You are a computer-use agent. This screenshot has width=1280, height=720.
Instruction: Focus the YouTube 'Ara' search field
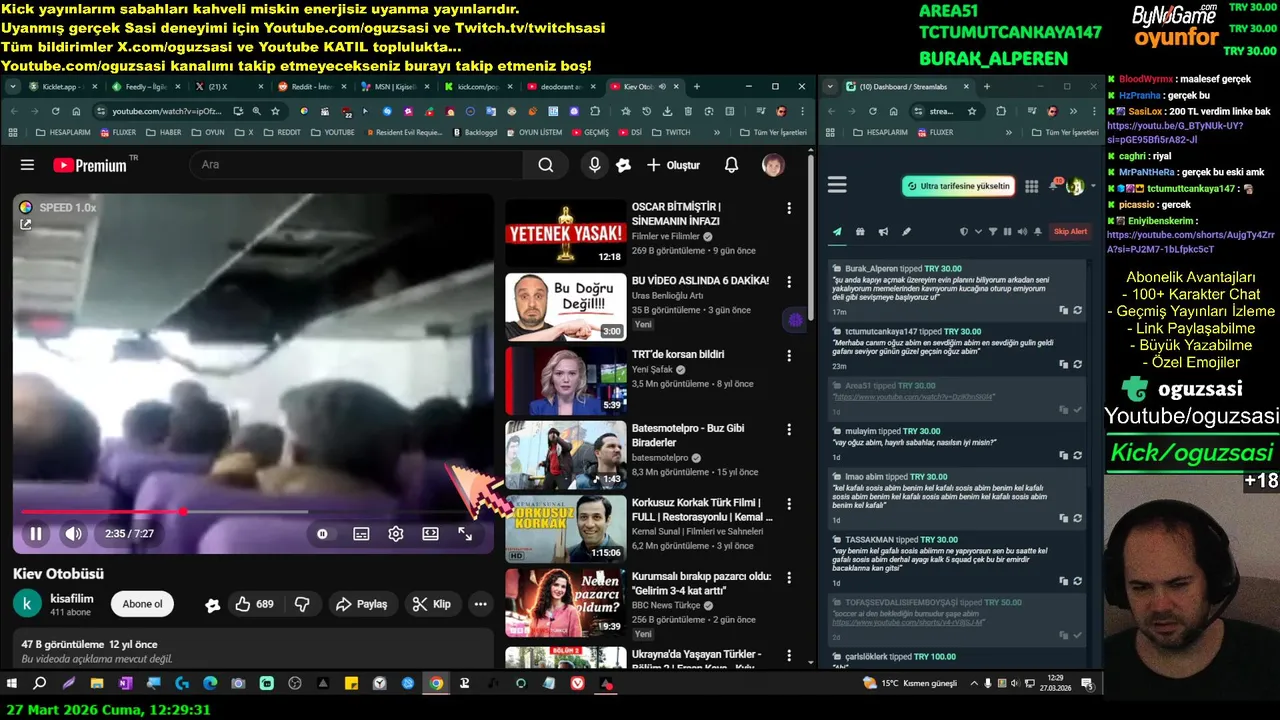click(x=355, y=165)
